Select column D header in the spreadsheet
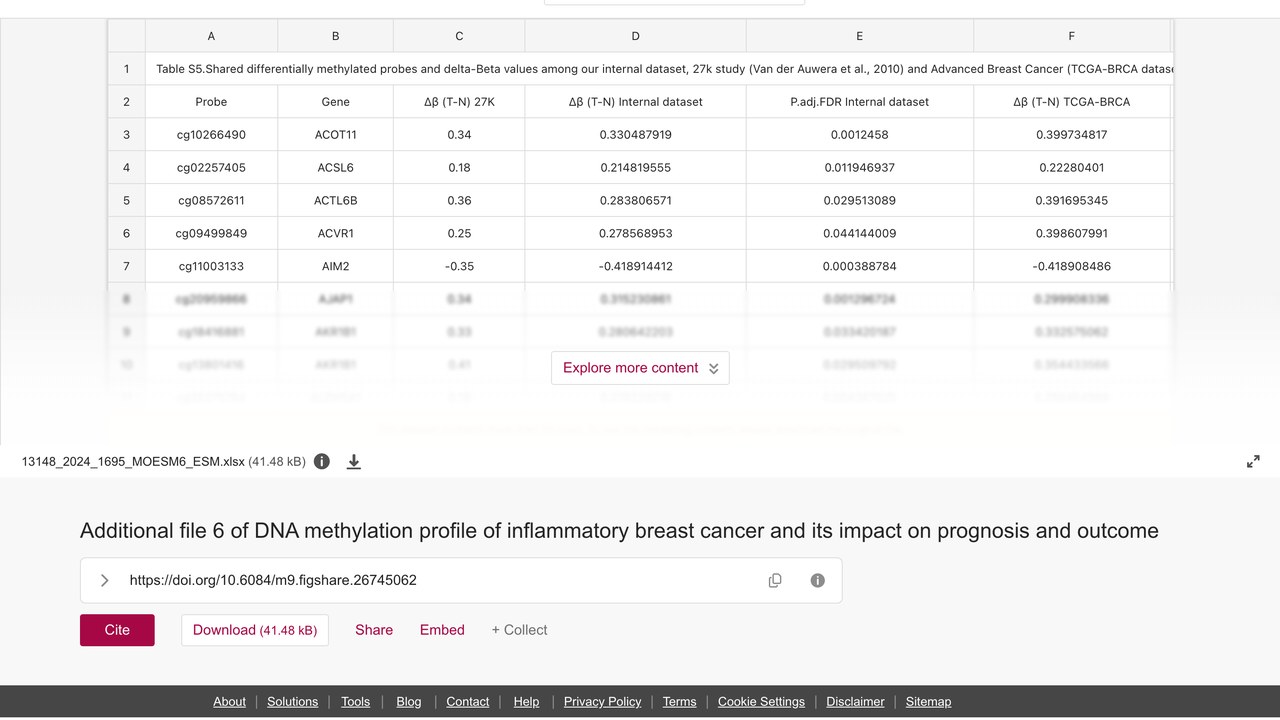The height and width of the screenshot is (720, 1280). [635, 36]
